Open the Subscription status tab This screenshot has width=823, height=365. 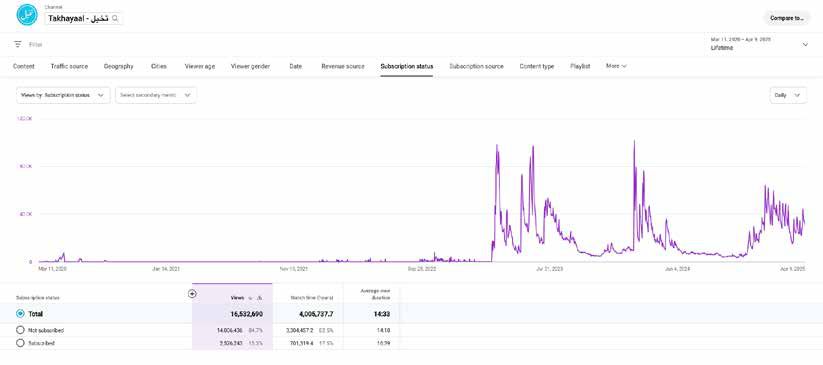pyautogui.click(x=407, y=66)
